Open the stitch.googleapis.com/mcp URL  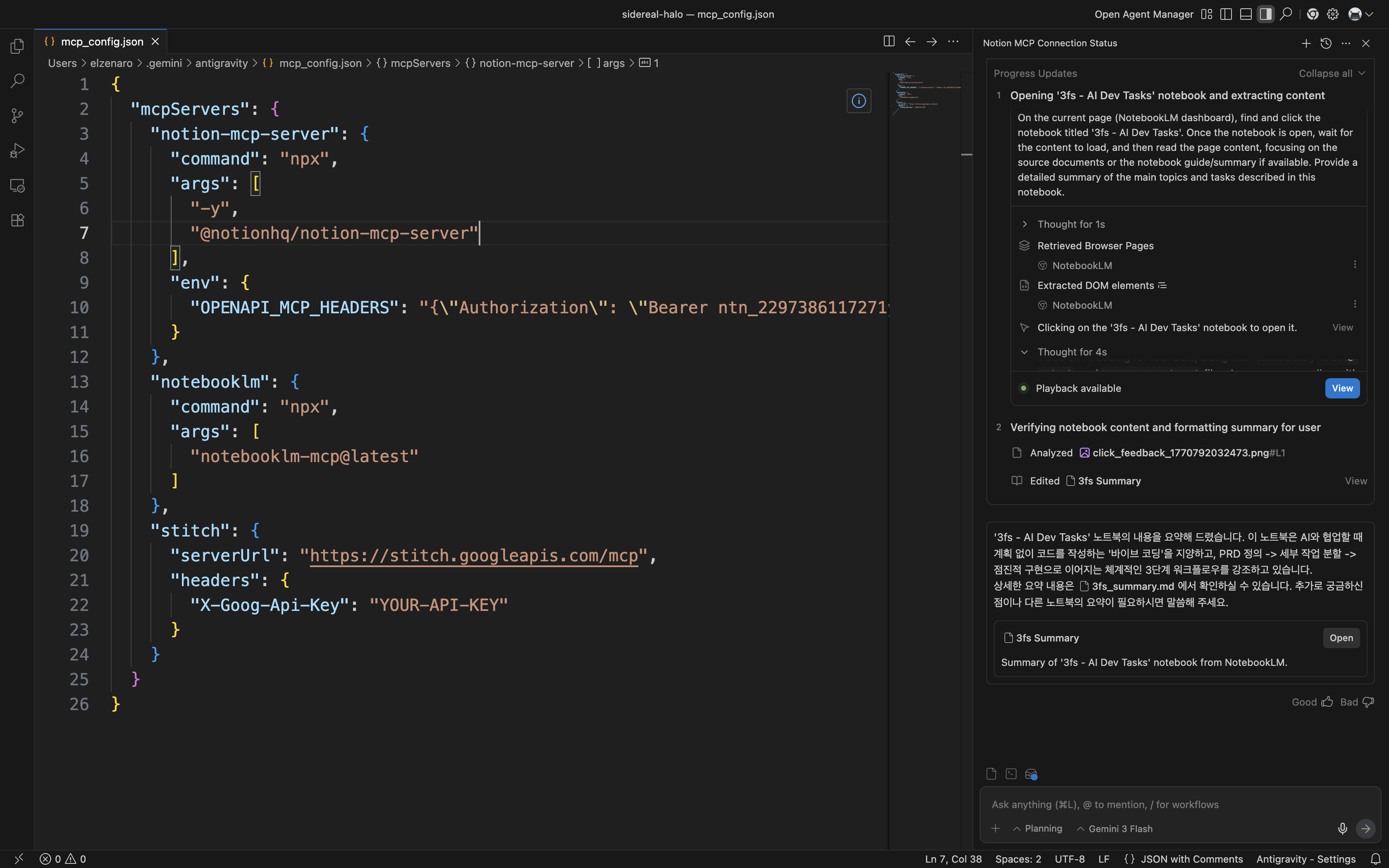(474, 556)
